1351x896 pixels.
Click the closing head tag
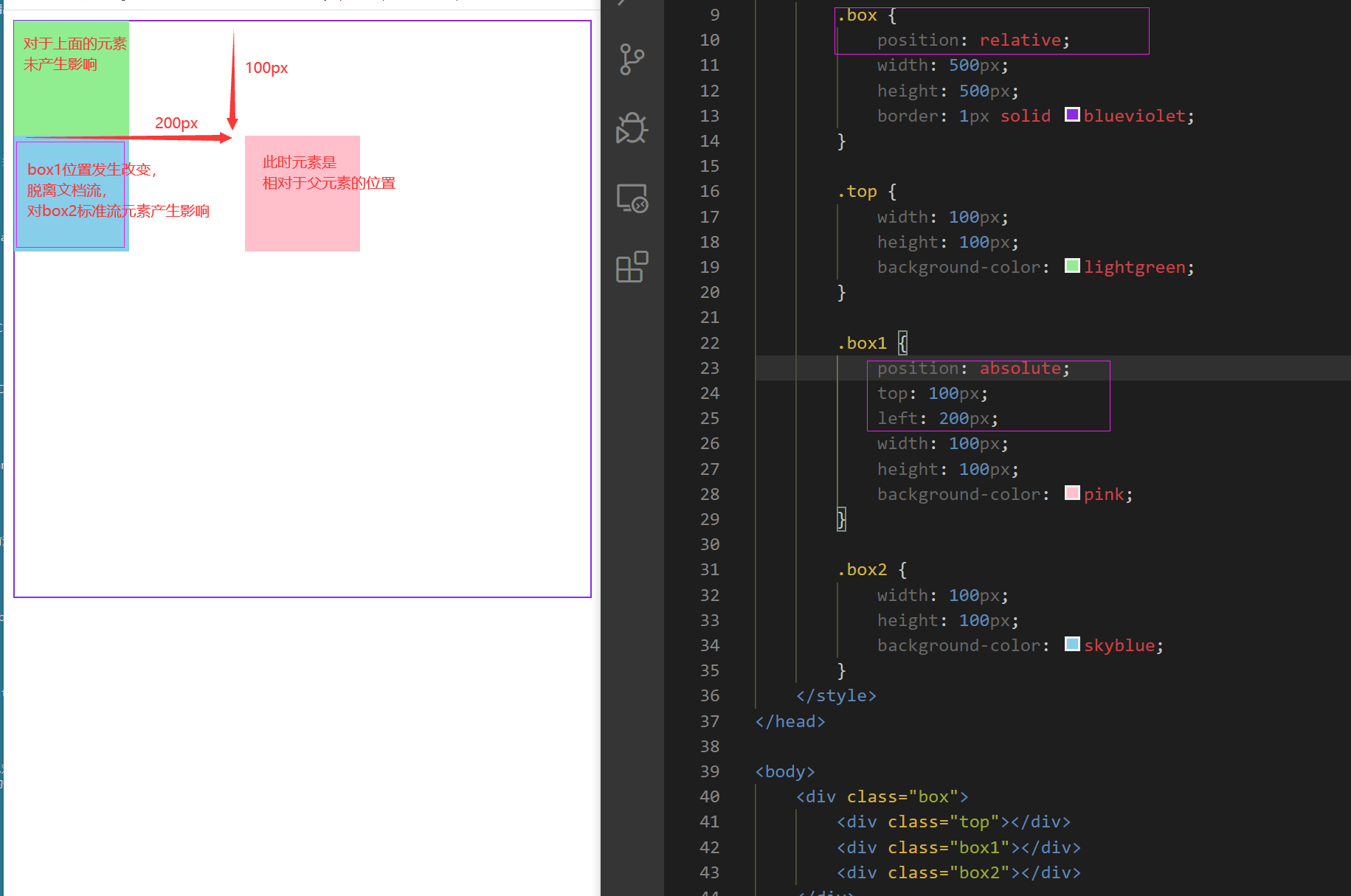coord(790,721)
